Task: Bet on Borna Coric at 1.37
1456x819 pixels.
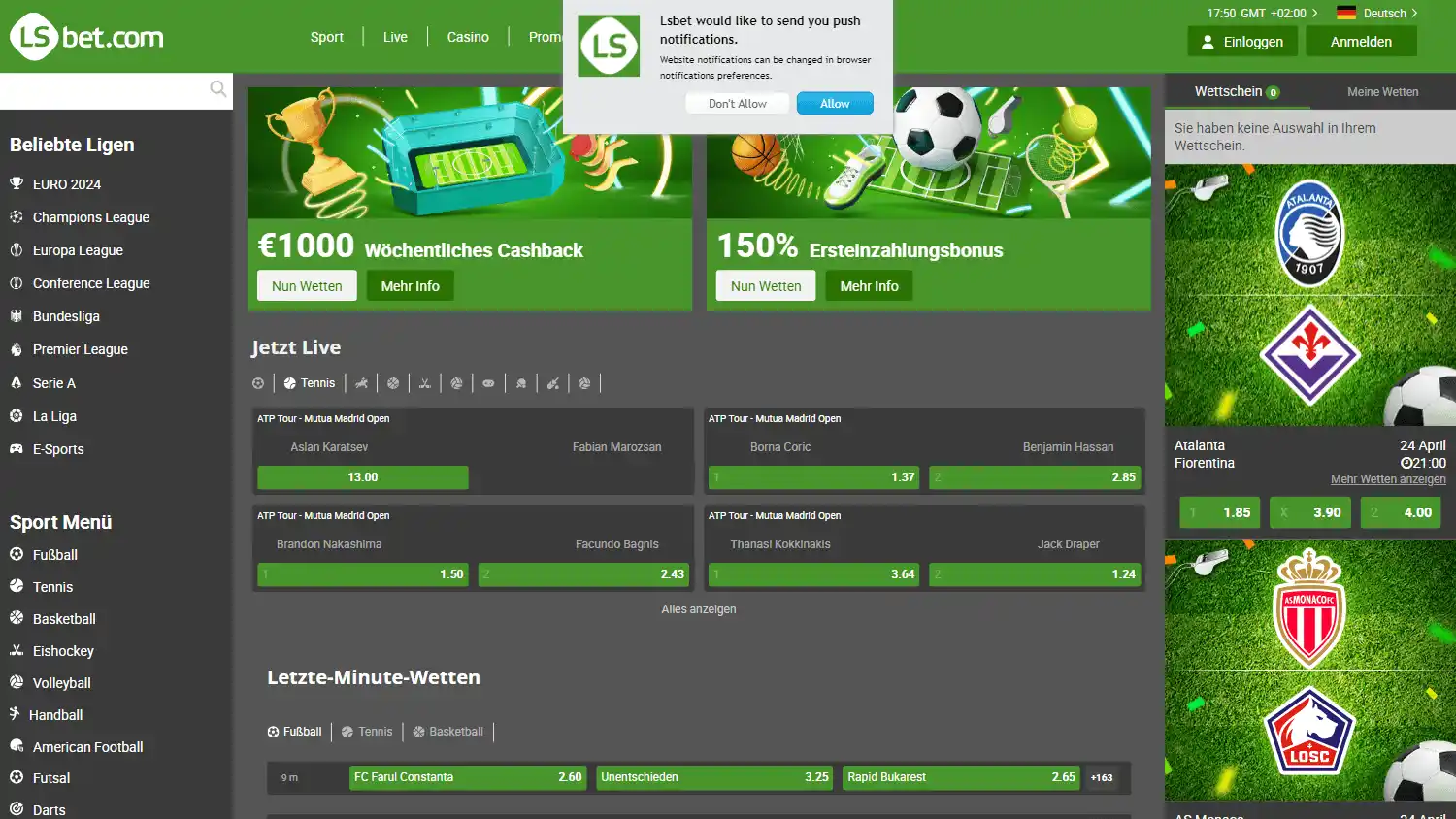Action: point(814,477)
